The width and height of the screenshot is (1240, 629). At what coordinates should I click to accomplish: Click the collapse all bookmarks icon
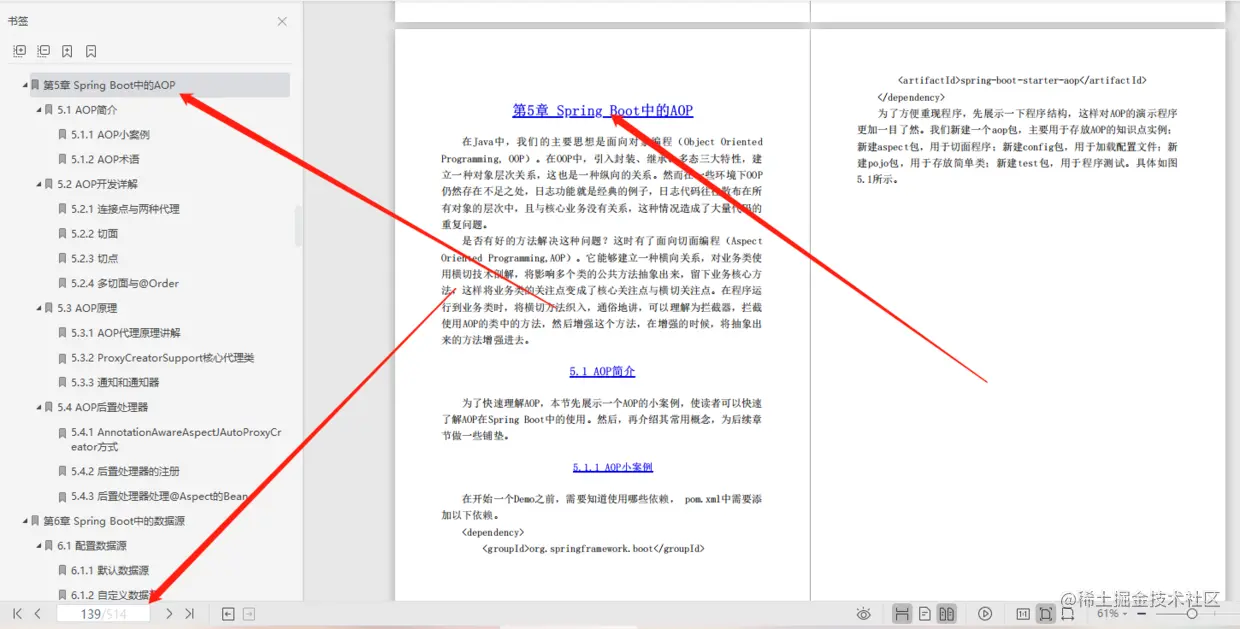[43, 51]
